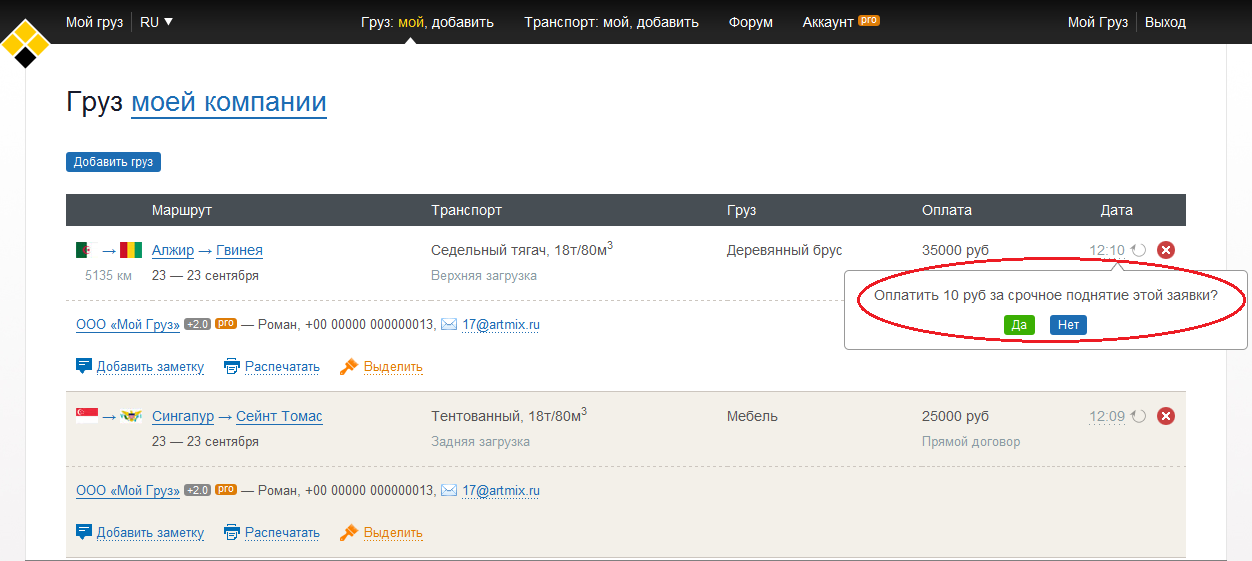The image size is (1252, 561).
Task: Click the note icon in first listing
Action: (x=84, y=367)
